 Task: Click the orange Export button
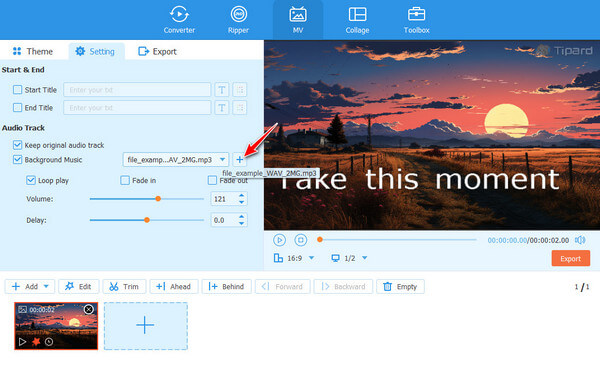click(571, 258)
